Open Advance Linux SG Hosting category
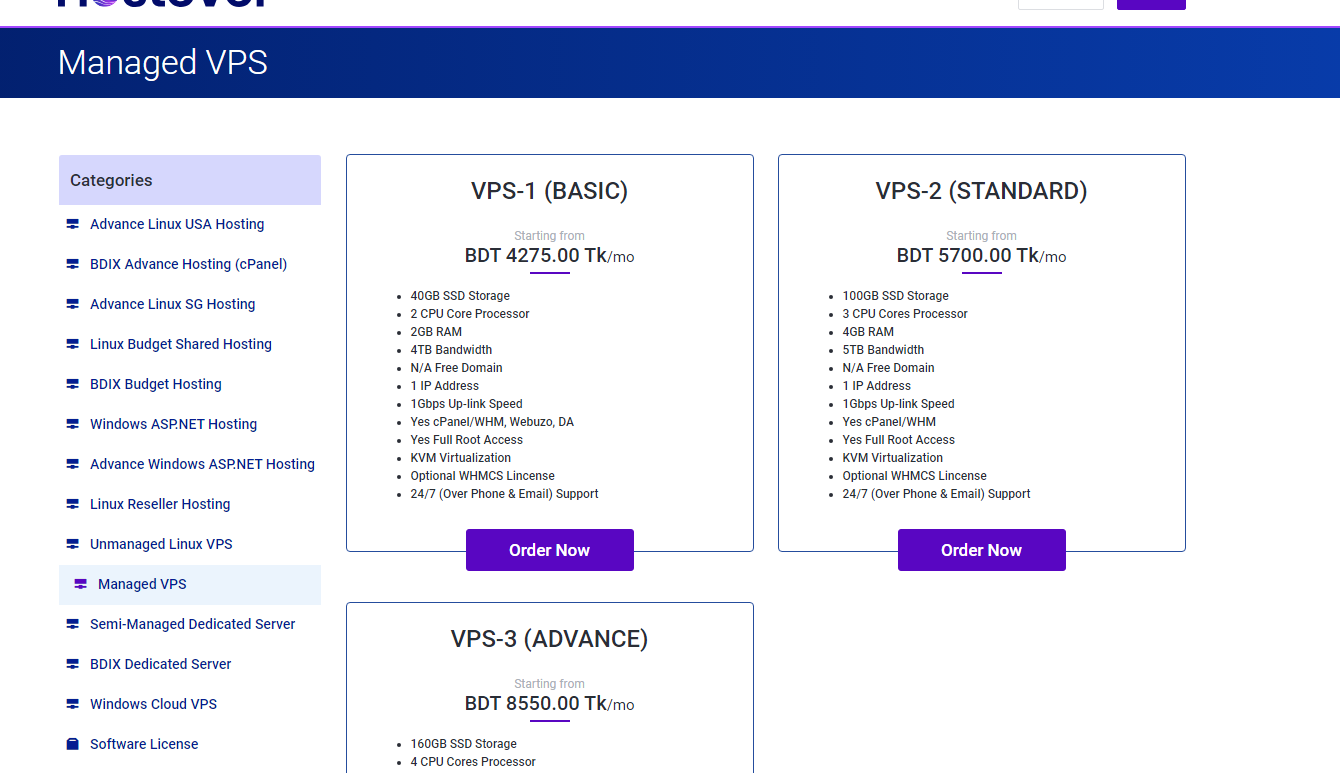This screenshot has height=773, width=1340. coord(172,304)
